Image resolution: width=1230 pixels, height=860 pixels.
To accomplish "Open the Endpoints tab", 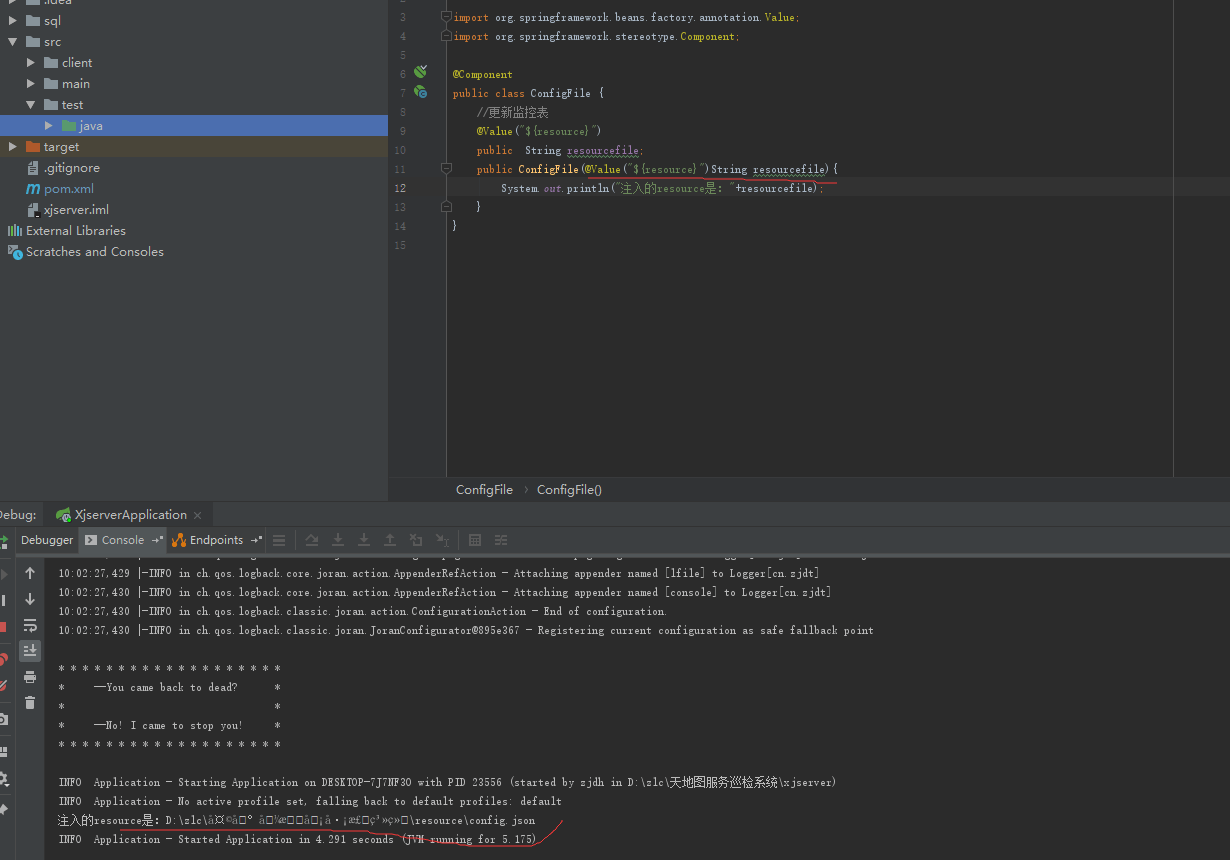I will (x=216, y=540).
